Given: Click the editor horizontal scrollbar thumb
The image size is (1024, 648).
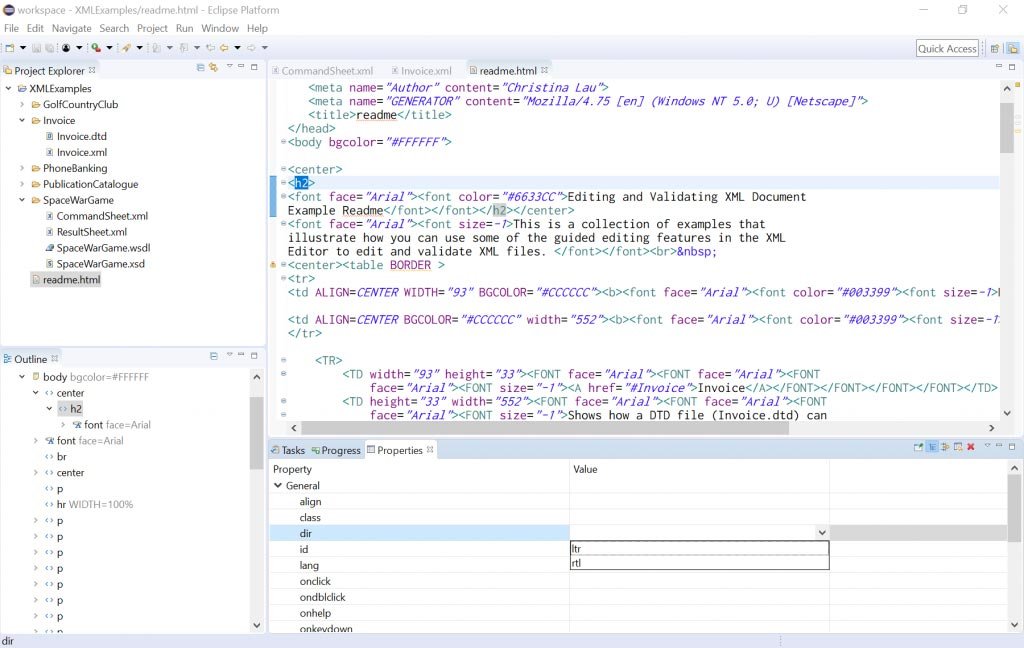Looking at the screenshot, I should click(x=545, y=428).
